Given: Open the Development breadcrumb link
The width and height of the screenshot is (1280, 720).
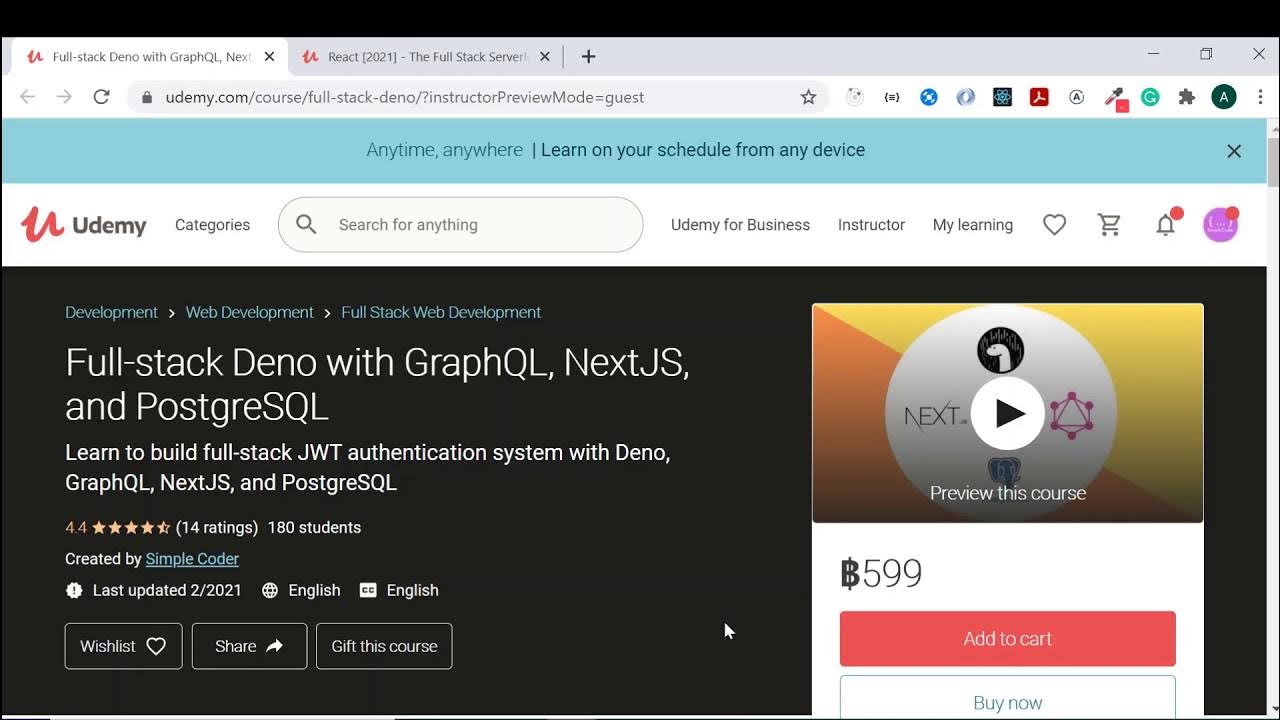Looking at the screenshot, I should [111, 312].
